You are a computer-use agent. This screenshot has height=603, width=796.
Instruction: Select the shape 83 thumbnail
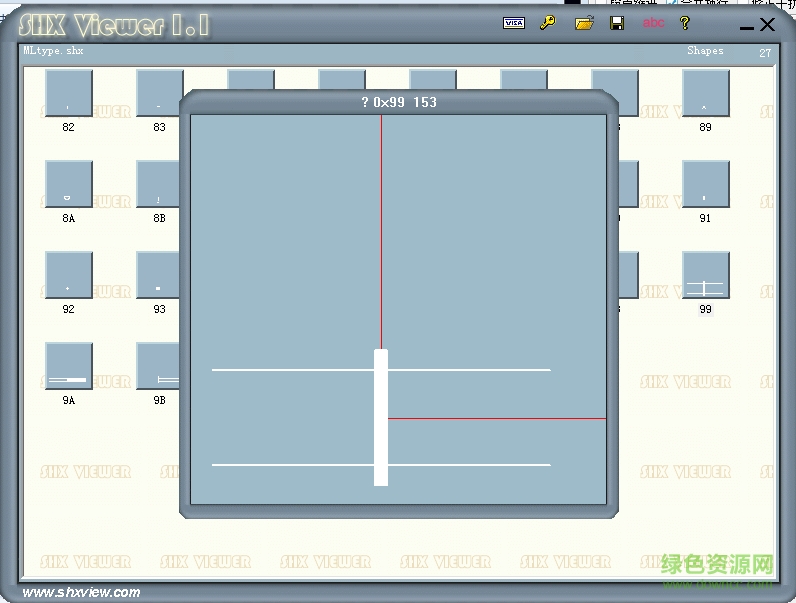tap(158, 93)
